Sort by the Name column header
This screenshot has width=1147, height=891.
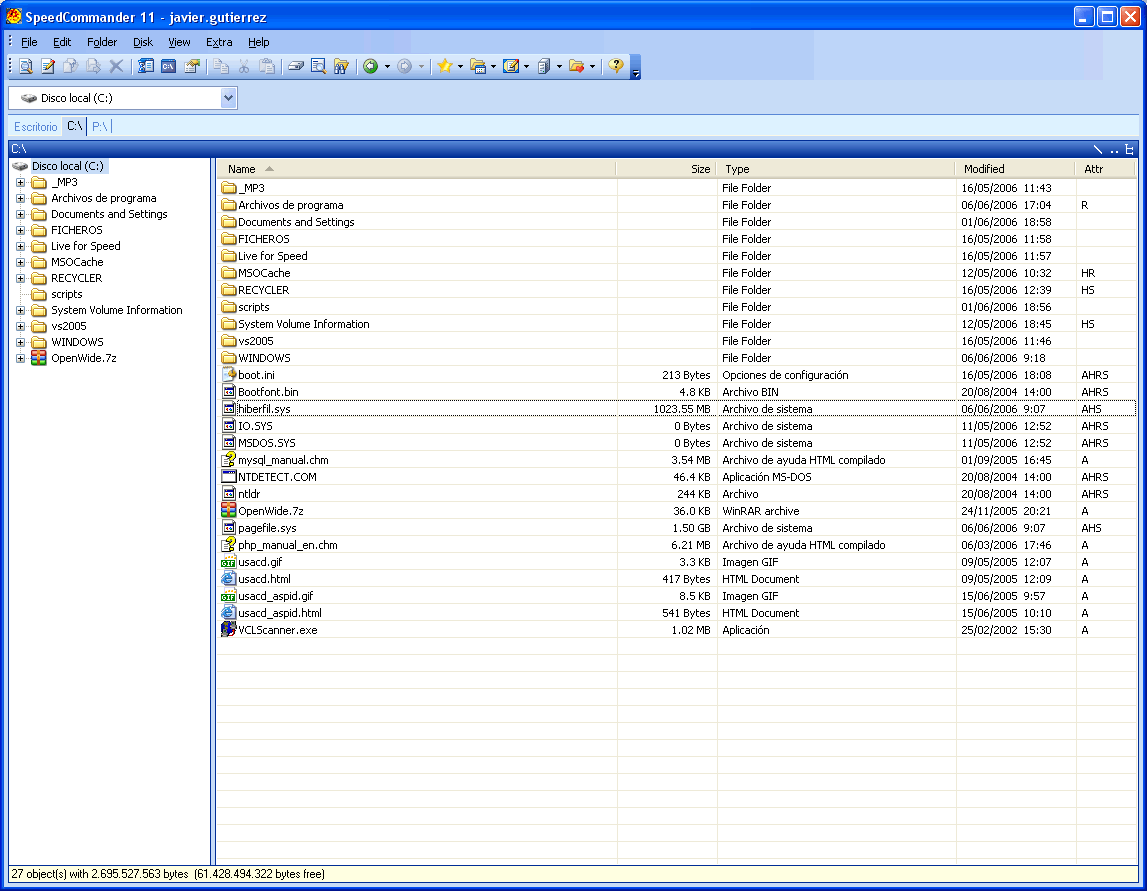(x=417, y=169)
